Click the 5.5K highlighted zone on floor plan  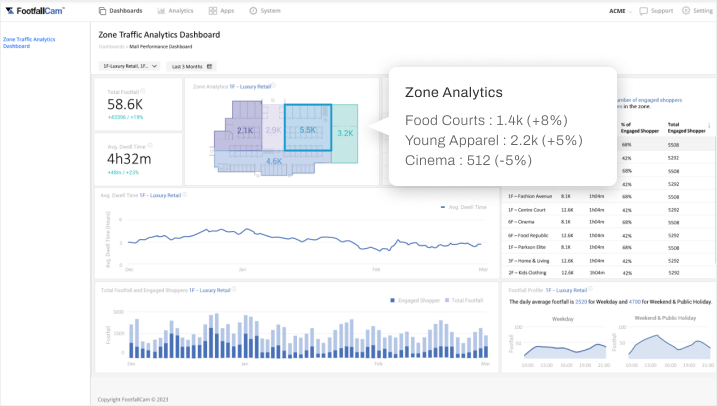click(307, 128)
